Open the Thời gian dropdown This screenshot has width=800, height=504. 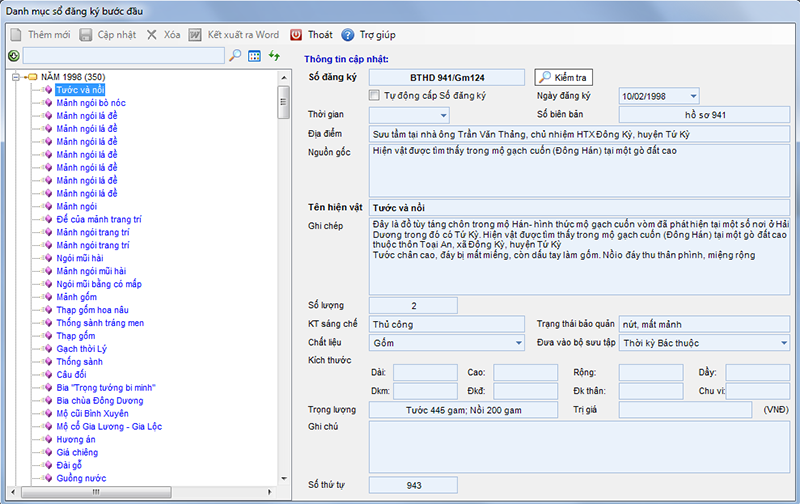(443, 115)
